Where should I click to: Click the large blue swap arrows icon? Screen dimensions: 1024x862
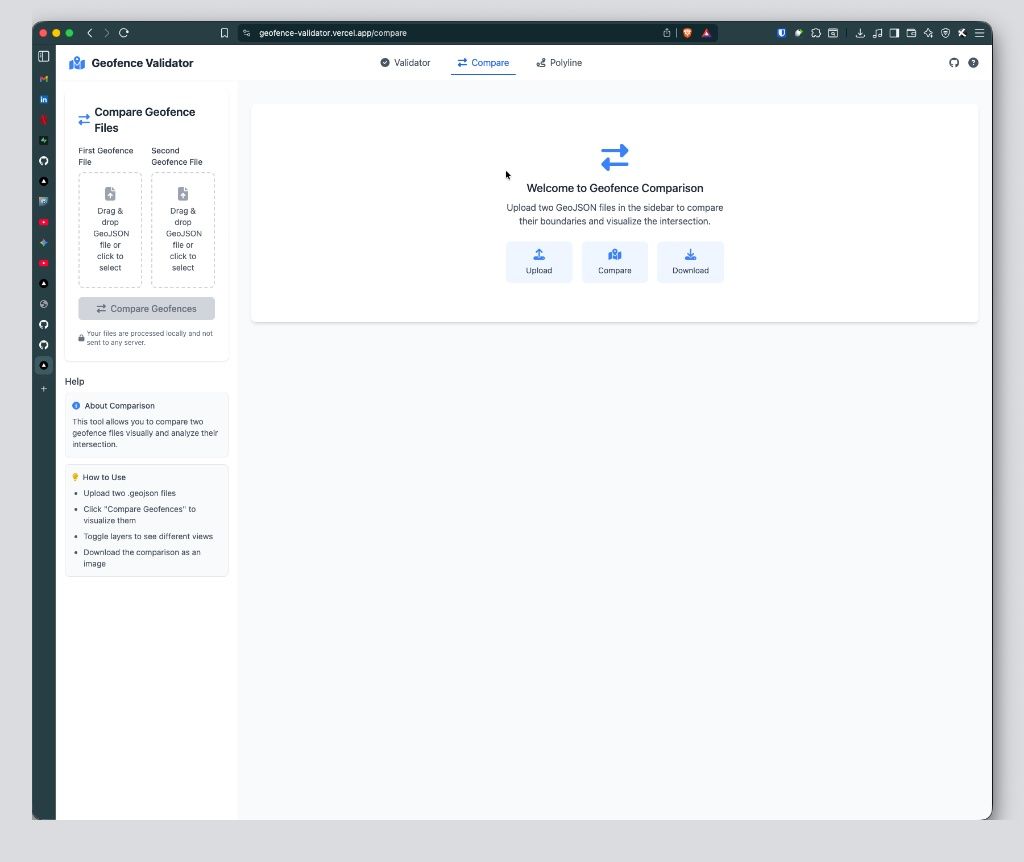(x=615, y=157)
